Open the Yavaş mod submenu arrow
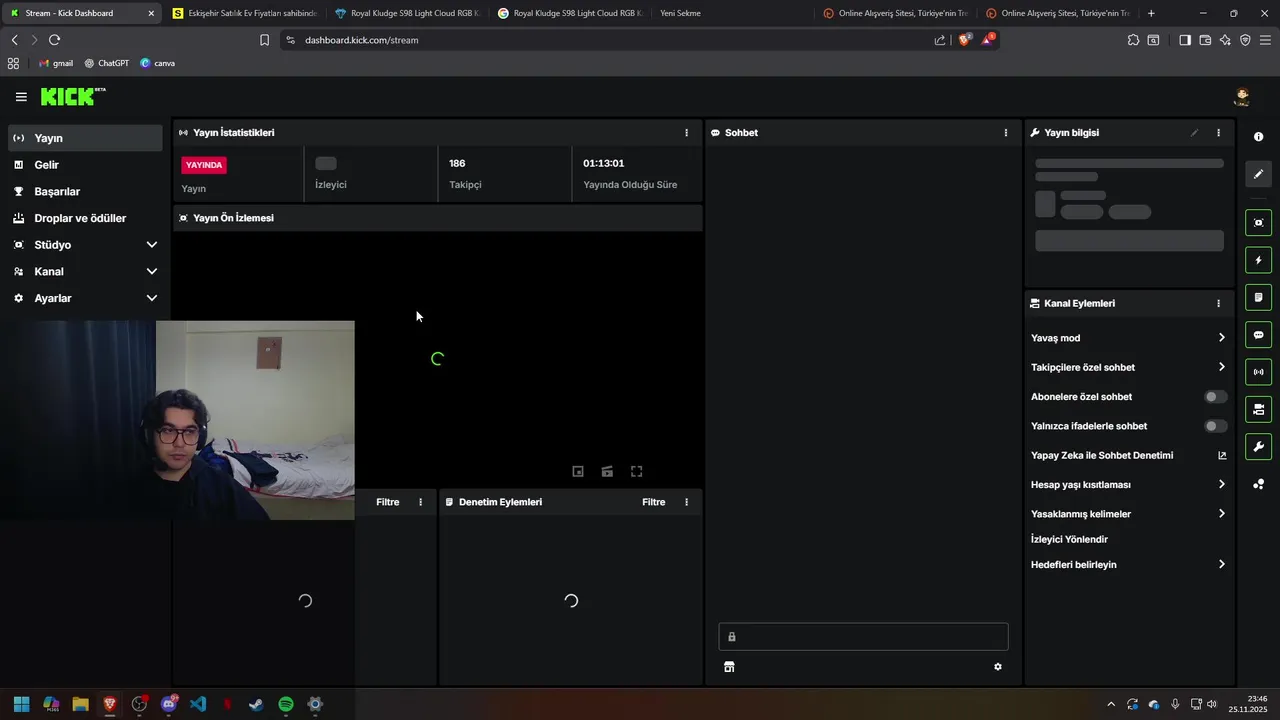 pos(1221,338)
